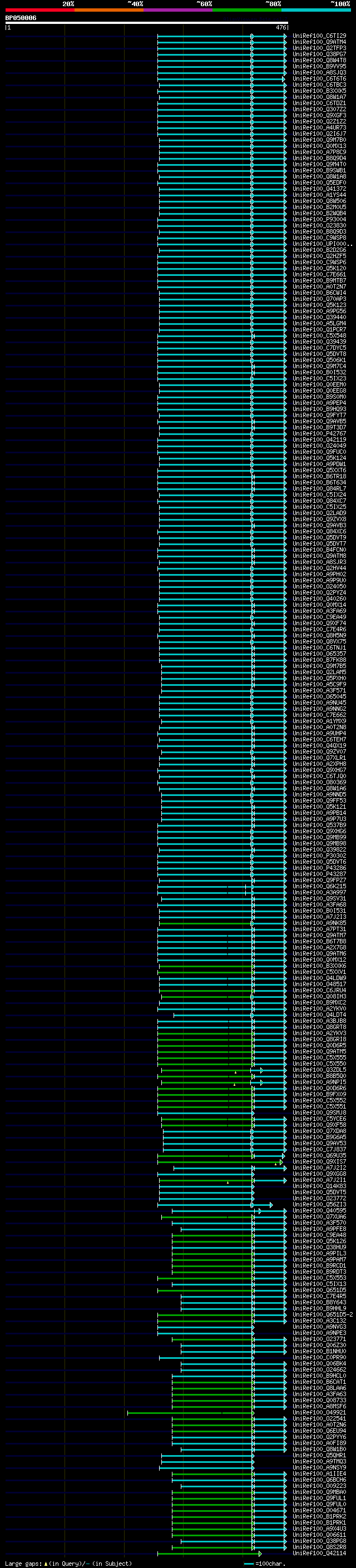Open hit UniRef100_Q3ZDL5

pos(319,1070)
